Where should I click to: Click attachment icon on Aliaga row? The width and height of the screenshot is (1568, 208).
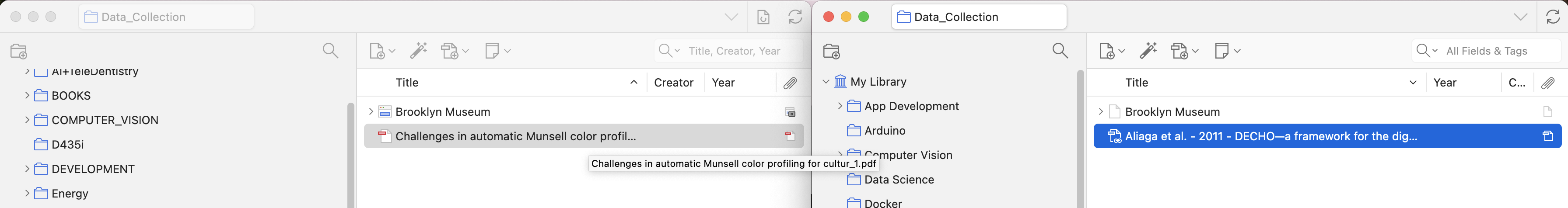(1548, 136)
